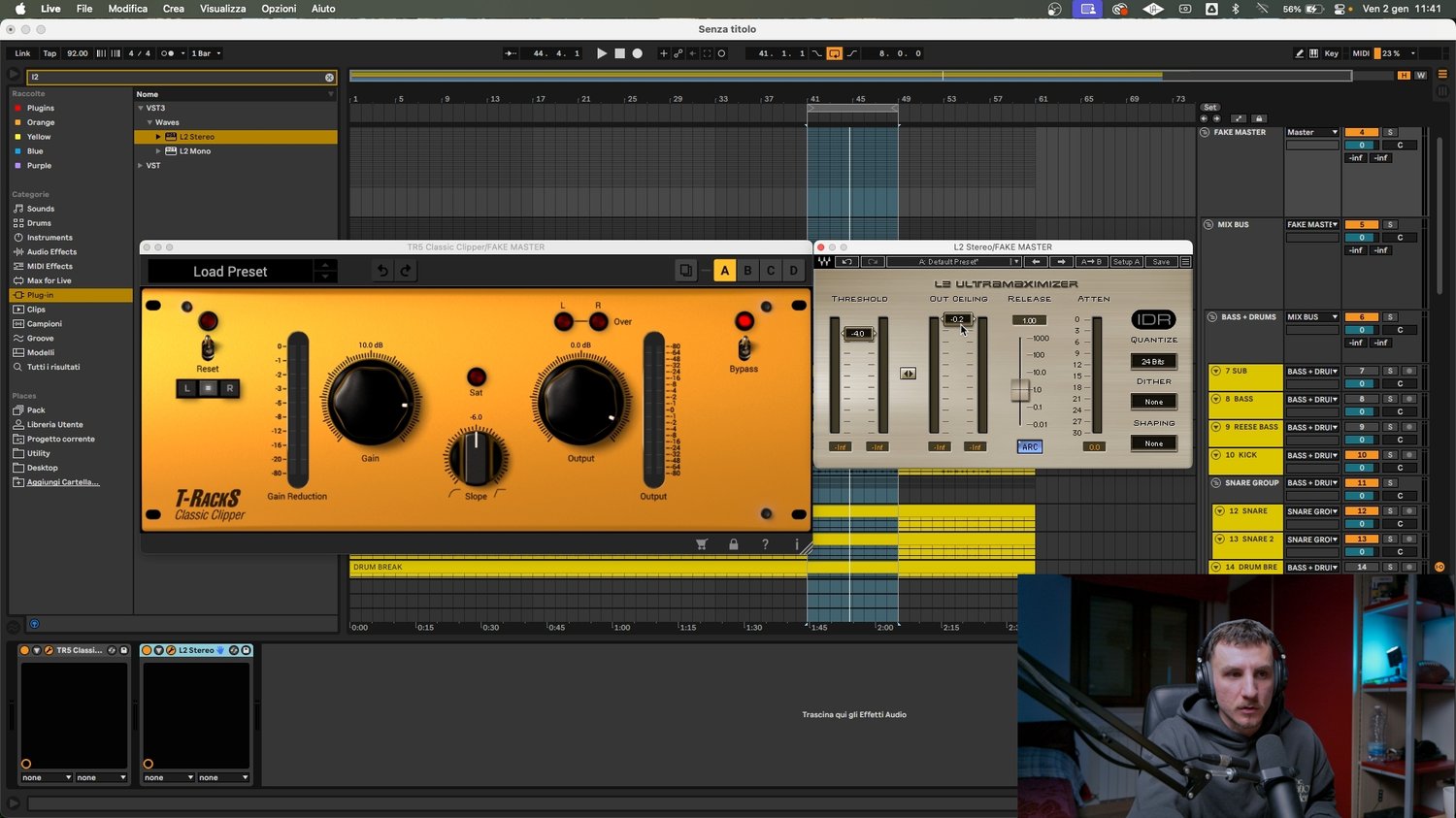Open the Quantize 24 Bits dropdown
1456x818 pixels.
(x=1153, y=361)
